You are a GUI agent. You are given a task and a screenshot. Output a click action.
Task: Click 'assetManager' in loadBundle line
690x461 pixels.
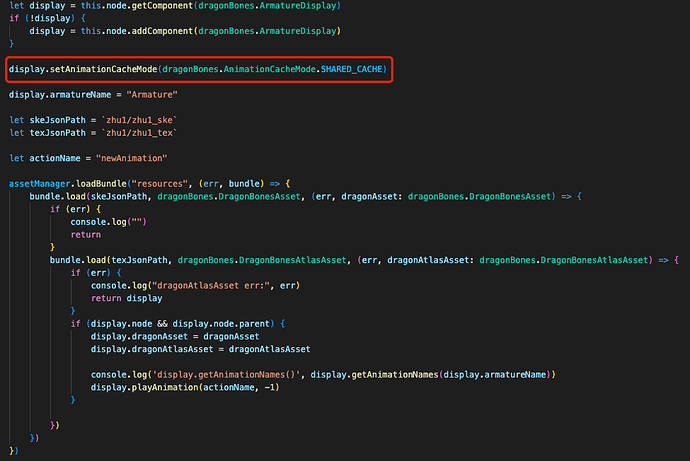(x=40, y=184)
